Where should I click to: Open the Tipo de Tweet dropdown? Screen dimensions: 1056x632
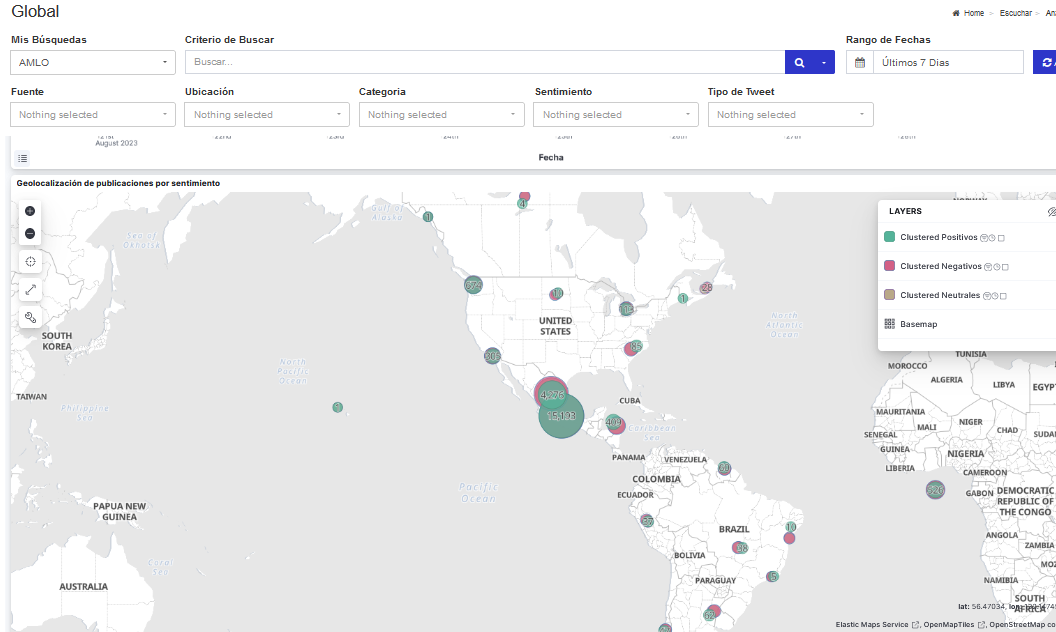click(791, 115)
